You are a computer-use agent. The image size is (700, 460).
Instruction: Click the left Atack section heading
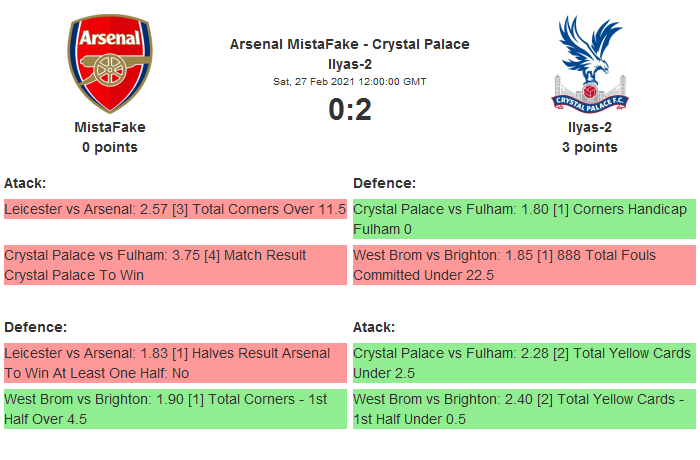(x=25, y=183)
